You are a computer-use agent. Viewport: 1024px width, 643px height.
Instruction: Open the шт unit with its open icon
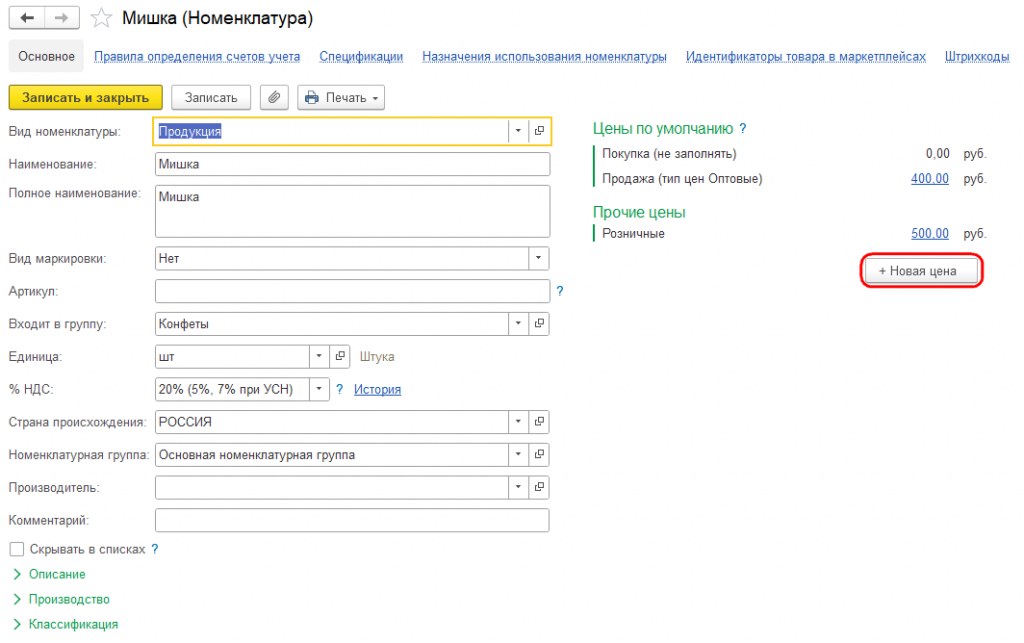point(340,356)
